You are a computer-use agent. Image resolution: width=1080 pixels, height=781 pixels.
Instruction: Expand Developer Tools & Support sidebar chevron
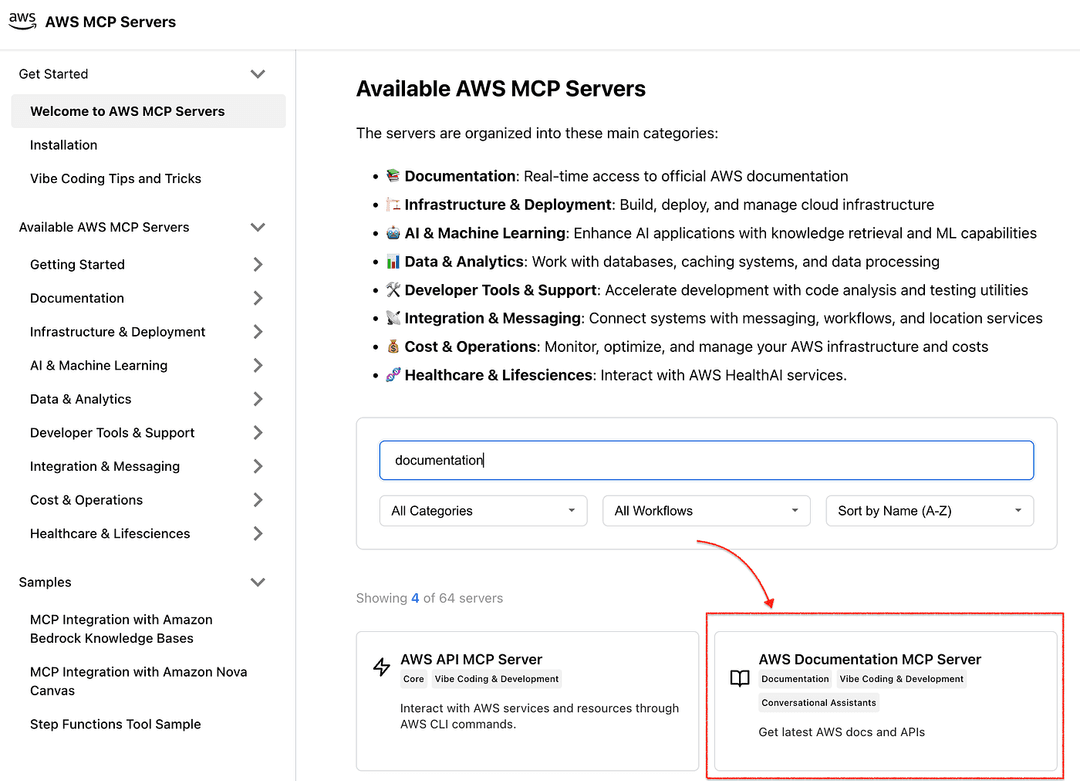tap(258, 433)
